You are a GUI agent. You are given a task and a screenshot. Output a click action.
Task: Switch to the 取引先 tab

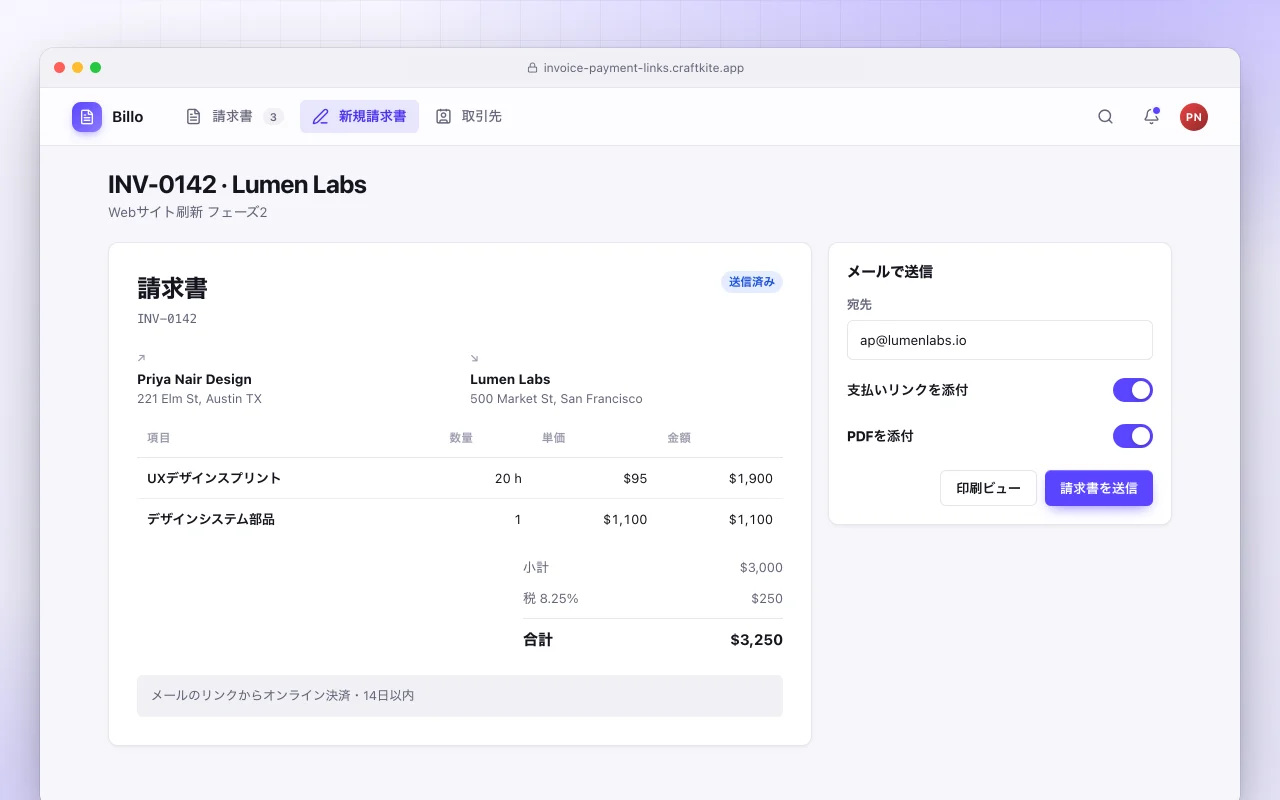[x=469, y=117]
